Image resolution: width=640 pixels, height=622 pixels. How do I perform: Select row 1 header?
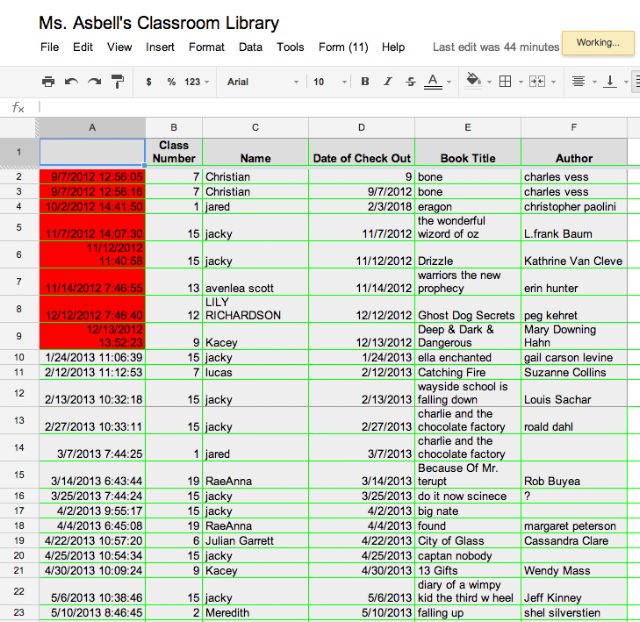(x=19, y=152)
